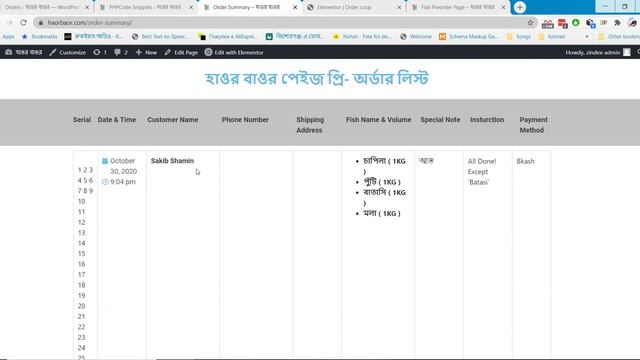Click serial number 20 in list
This screenshot has height=360, width=640.
tap(82, 306)
